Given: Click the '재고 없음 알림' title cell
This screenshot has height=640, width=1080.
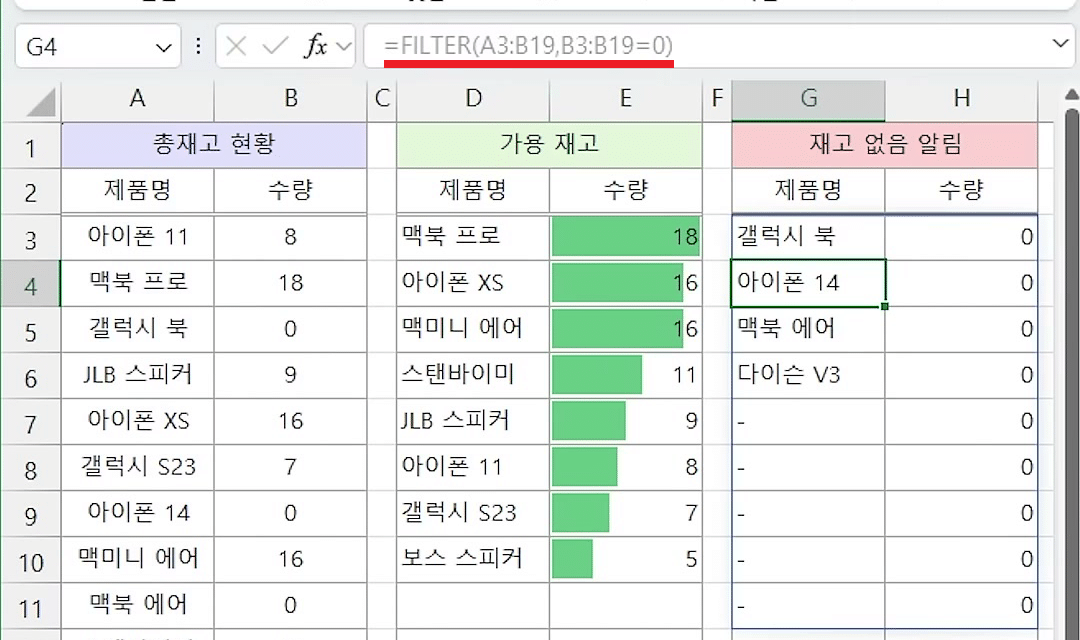Looking at the screenshot, I should [x=885, y=145].
